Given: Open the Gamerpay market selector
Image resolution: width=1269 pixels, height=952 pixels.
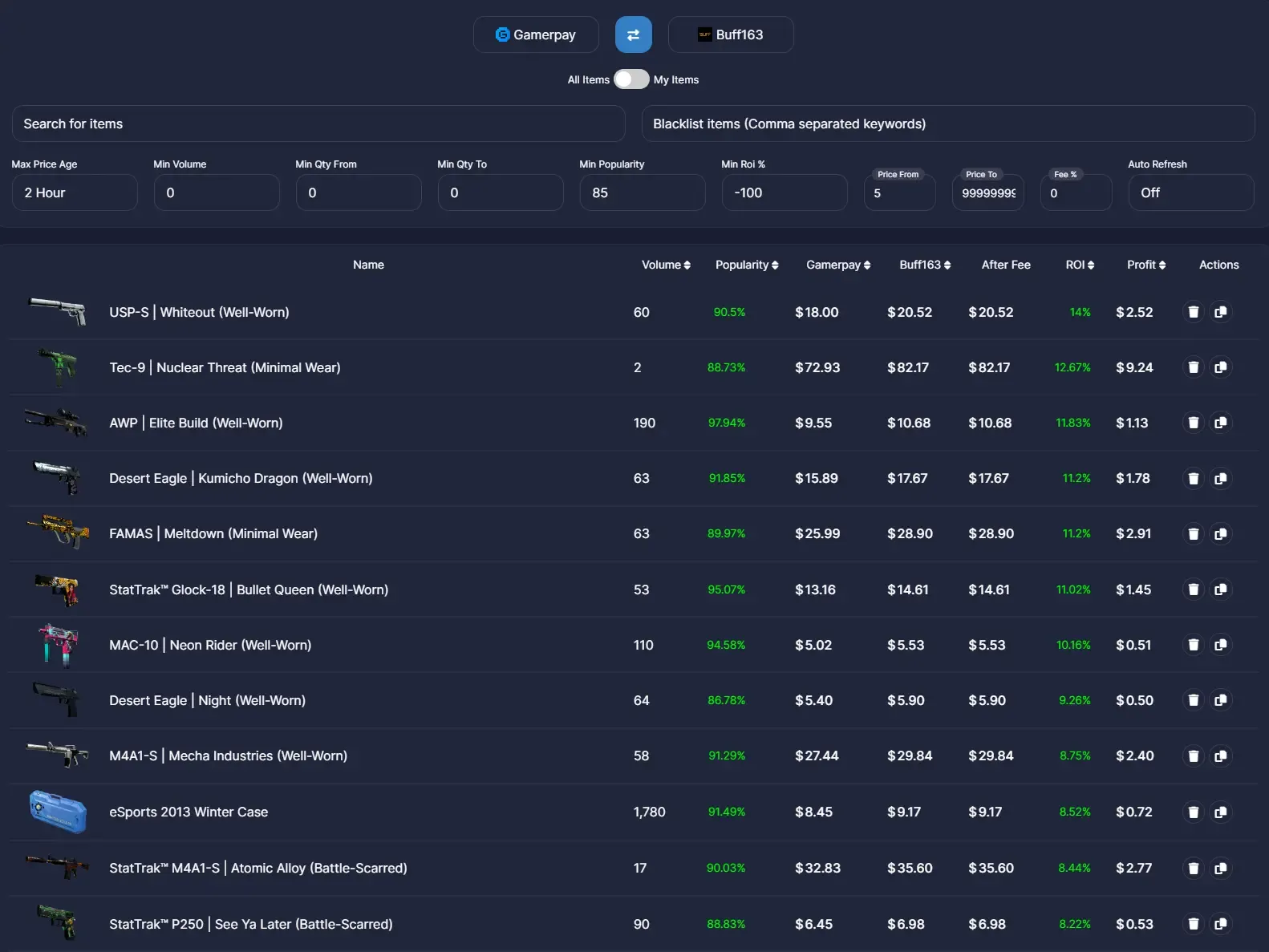Looking at the screenshot, I should [x=536, y=34].
